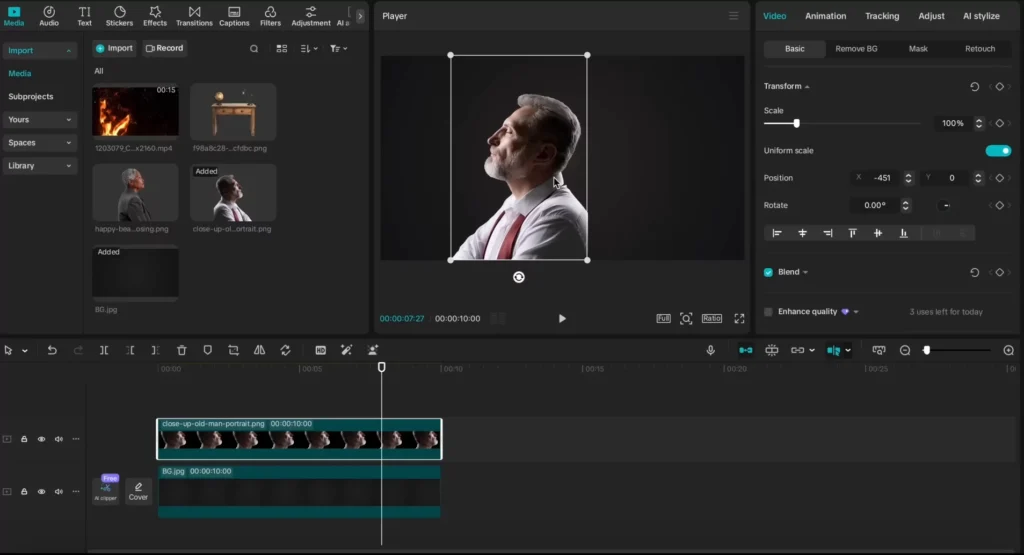Screen dimensions: 1024x555
Task: Select the fire video thumbnail
Action: 135,111
